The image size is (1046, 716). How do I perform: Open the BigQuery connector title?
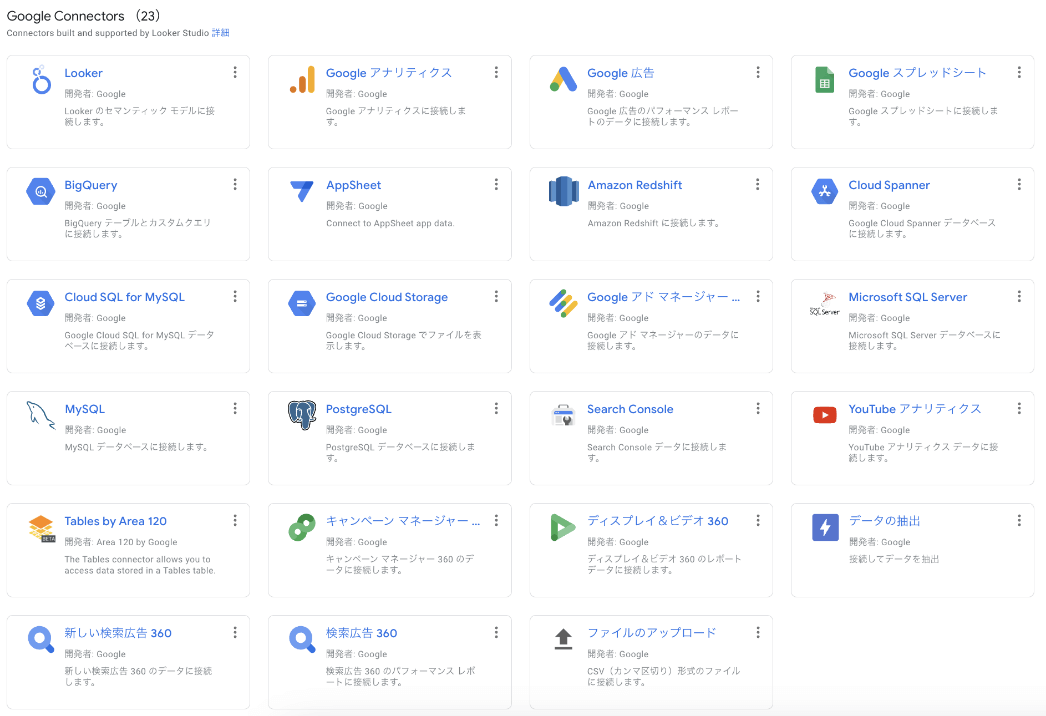click(x=91, y=185)
